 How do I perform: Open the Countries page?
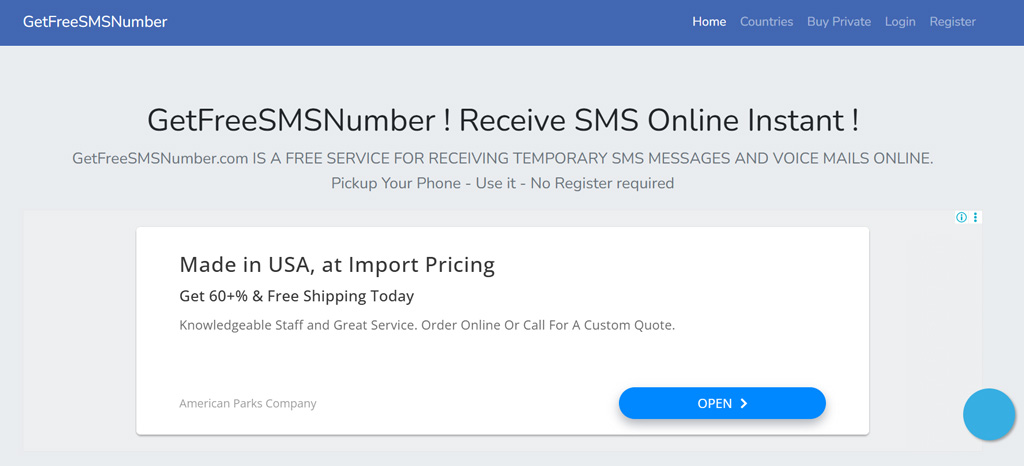coord(766,22)
